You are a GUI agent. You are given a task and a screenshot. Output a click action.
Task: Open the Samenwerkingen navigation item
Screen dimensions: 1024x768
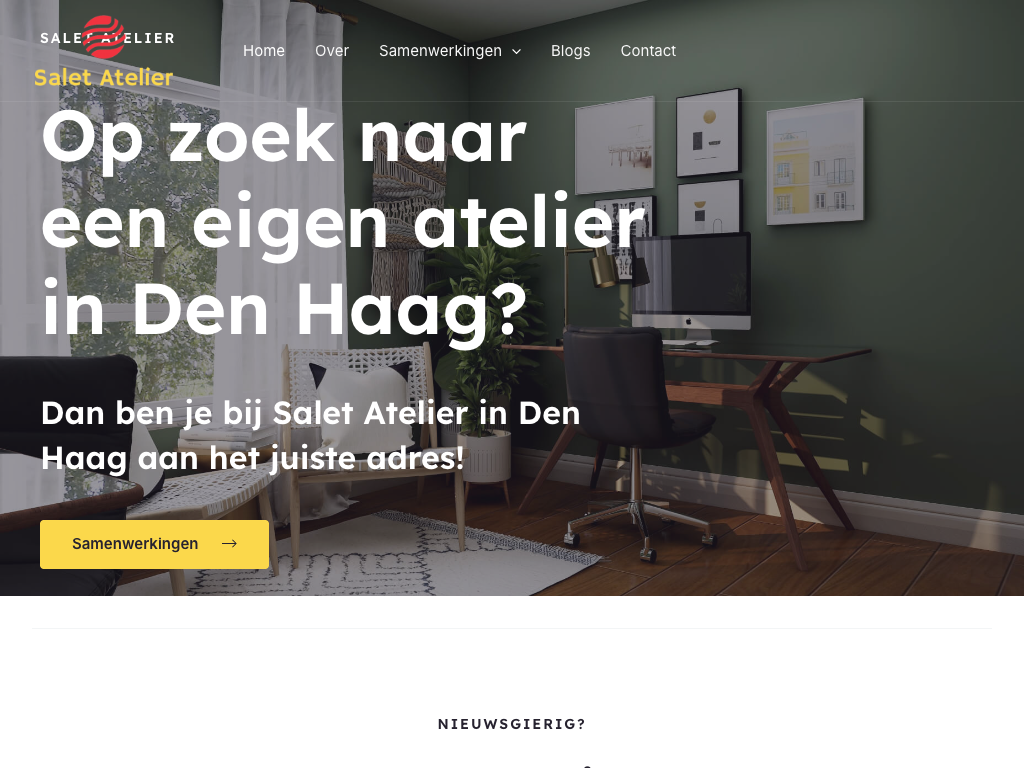point(440,50)
